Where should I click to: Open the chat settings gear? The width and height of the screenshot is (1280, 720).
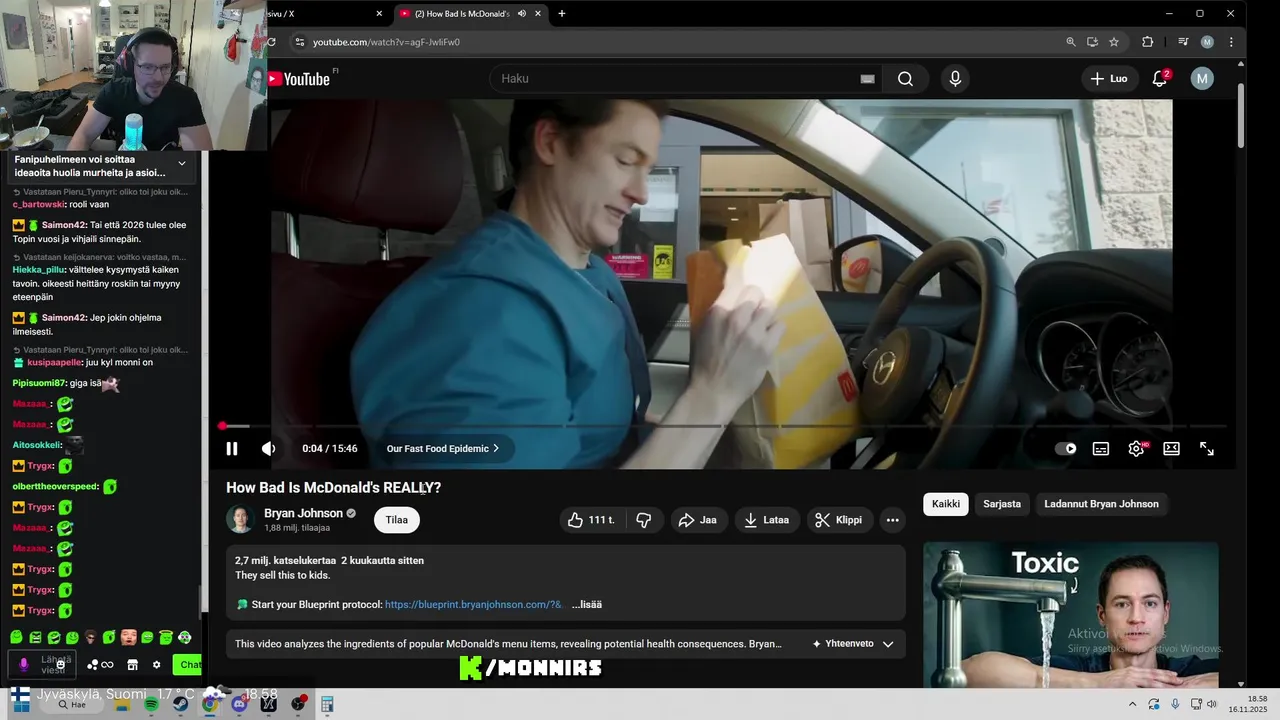(156, 664)
